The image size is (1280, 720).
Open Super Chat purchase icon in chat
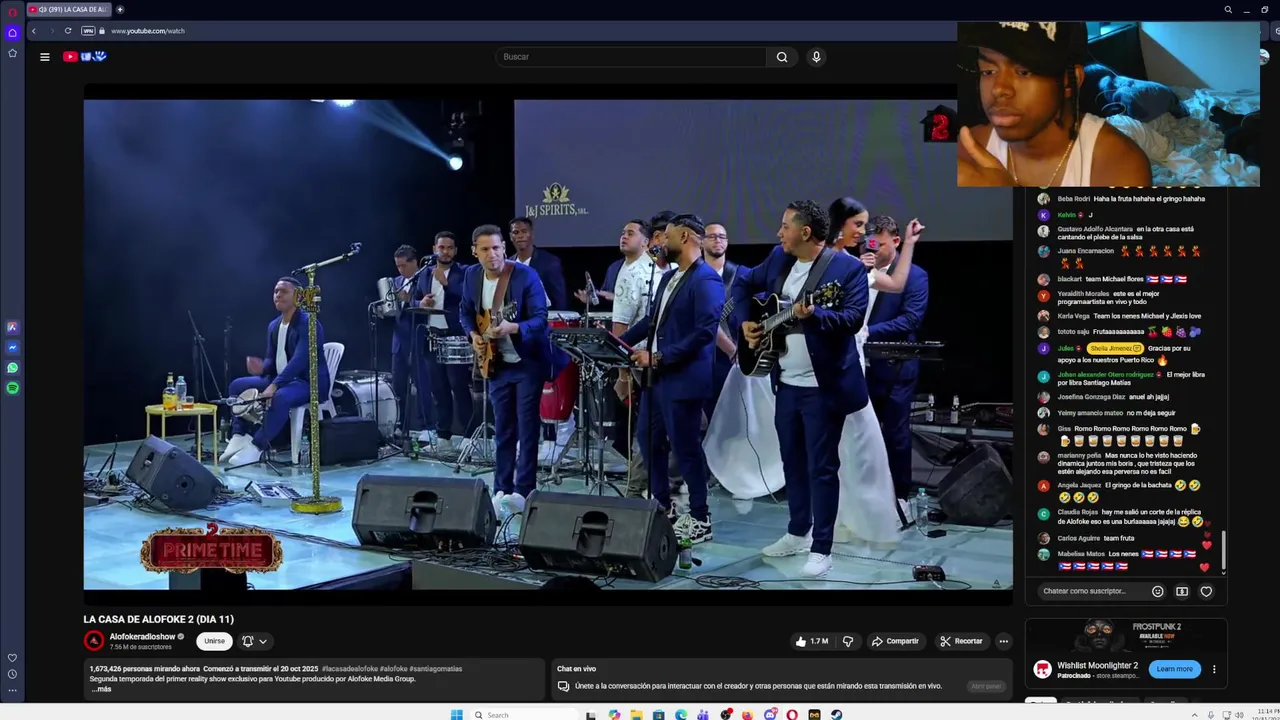coord(1182,591)
